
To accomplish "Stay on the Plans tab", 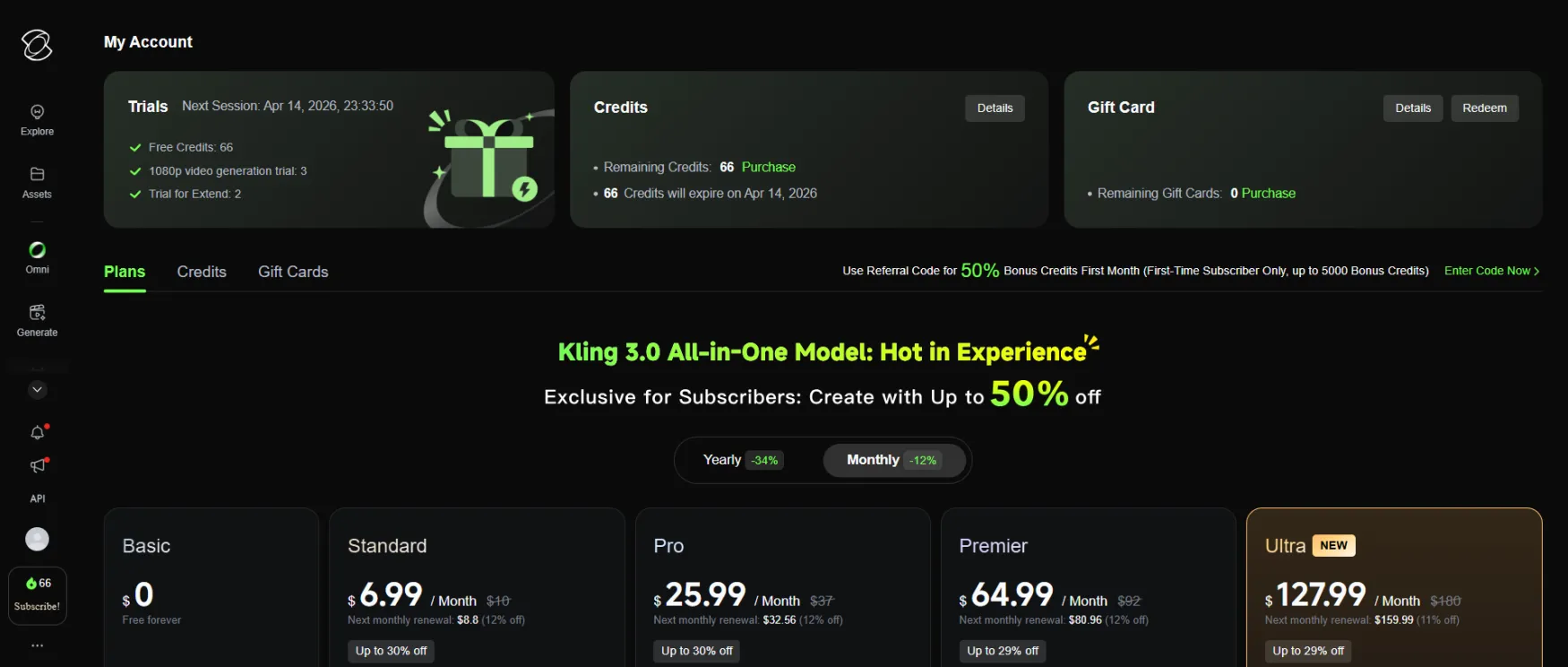I will 124,272.
